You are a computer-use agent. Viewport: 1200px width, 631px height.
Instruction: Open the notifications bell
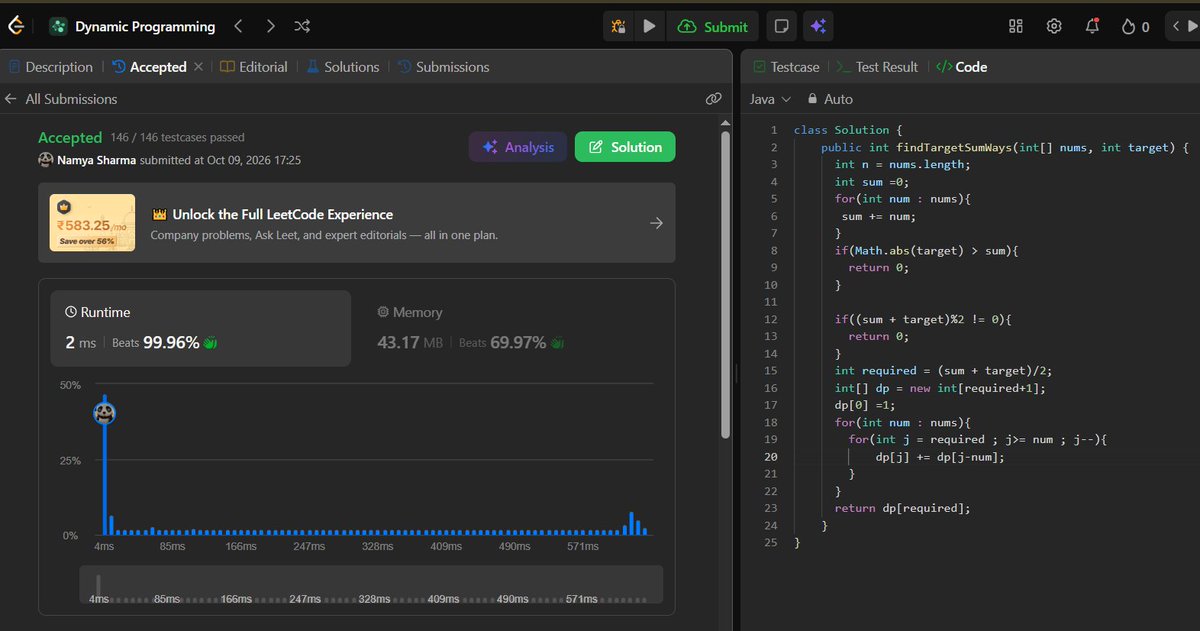click(x=1092, y=27)
